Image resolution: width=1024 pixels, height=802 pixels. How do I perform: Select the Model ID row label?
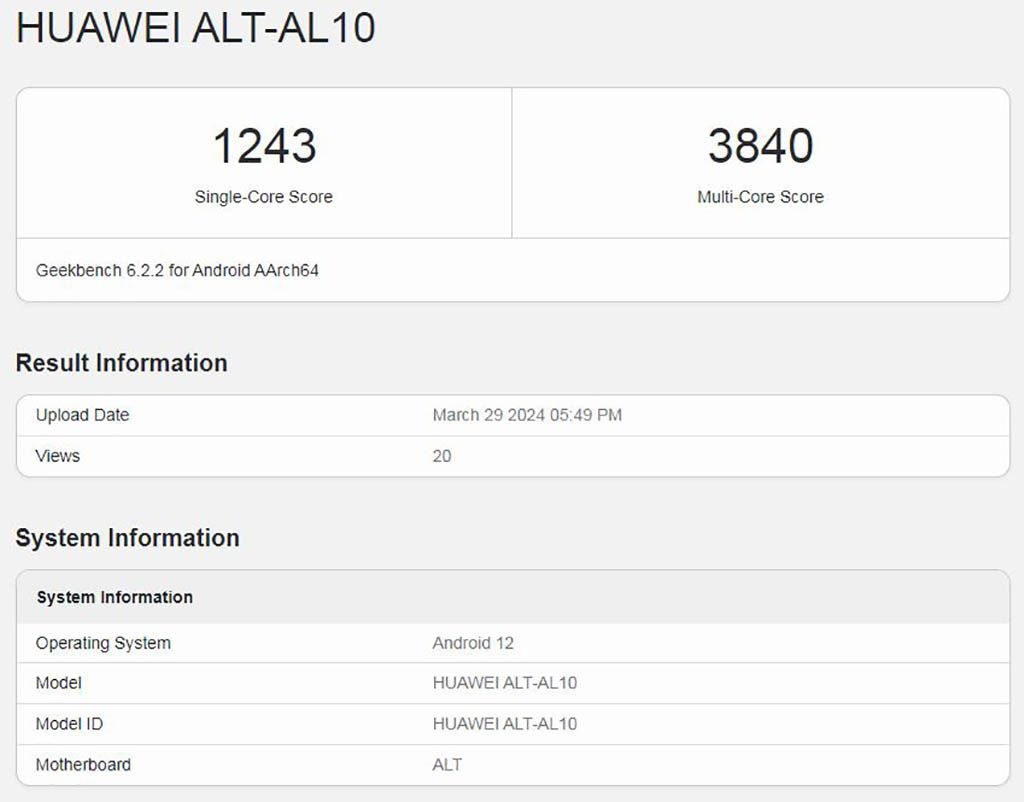[69, 723]
